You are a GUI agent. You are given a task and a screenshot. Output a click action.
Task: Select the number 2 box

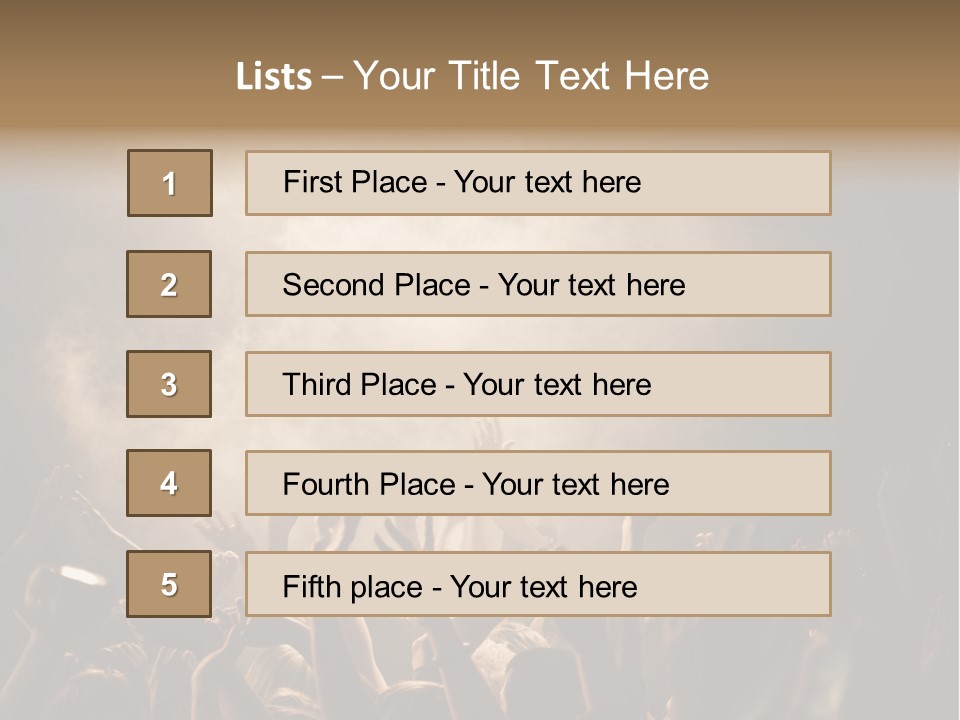pos(169,284)
